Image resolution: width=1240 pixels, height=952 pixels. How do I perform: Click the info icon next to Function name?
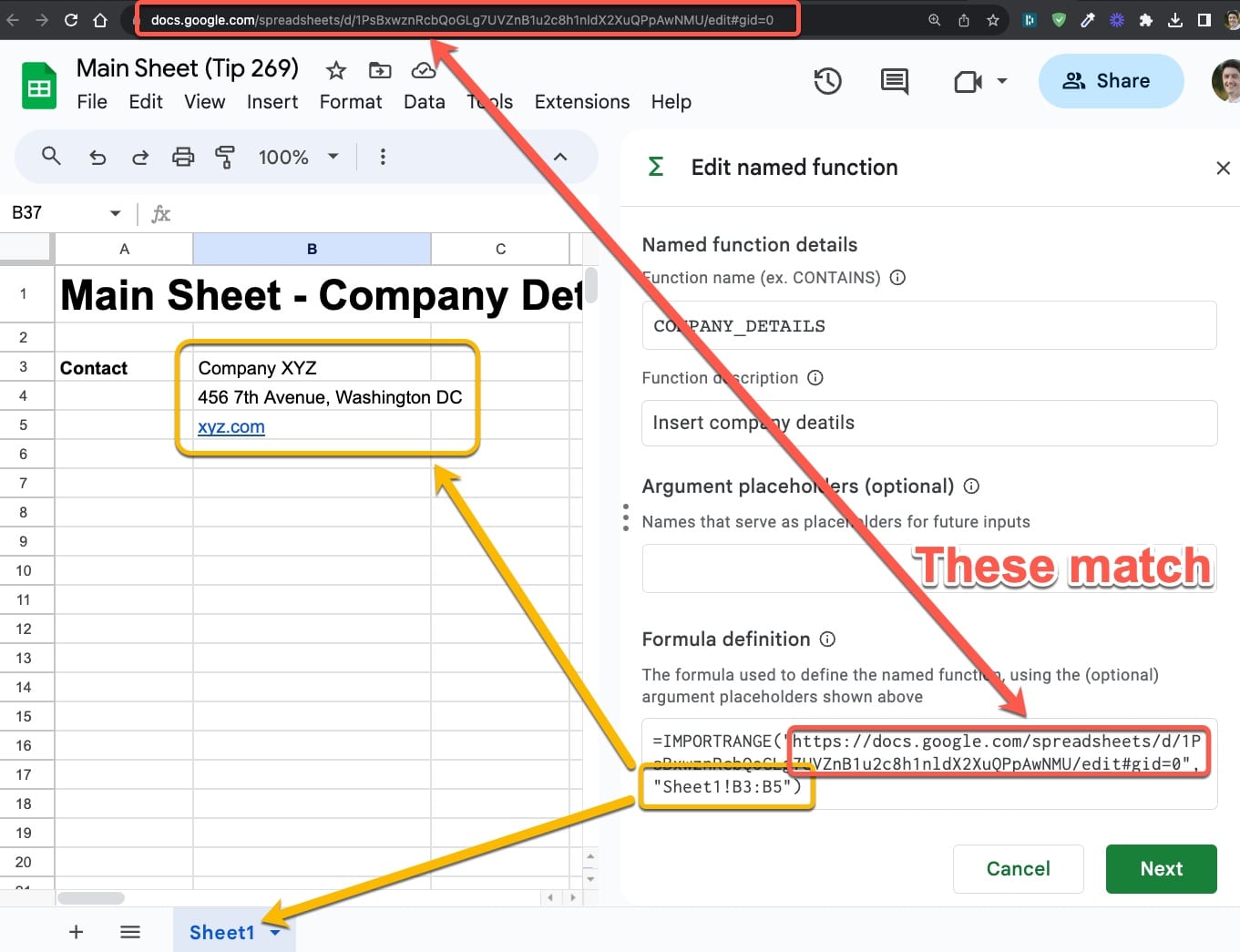[x=897, y=278]
